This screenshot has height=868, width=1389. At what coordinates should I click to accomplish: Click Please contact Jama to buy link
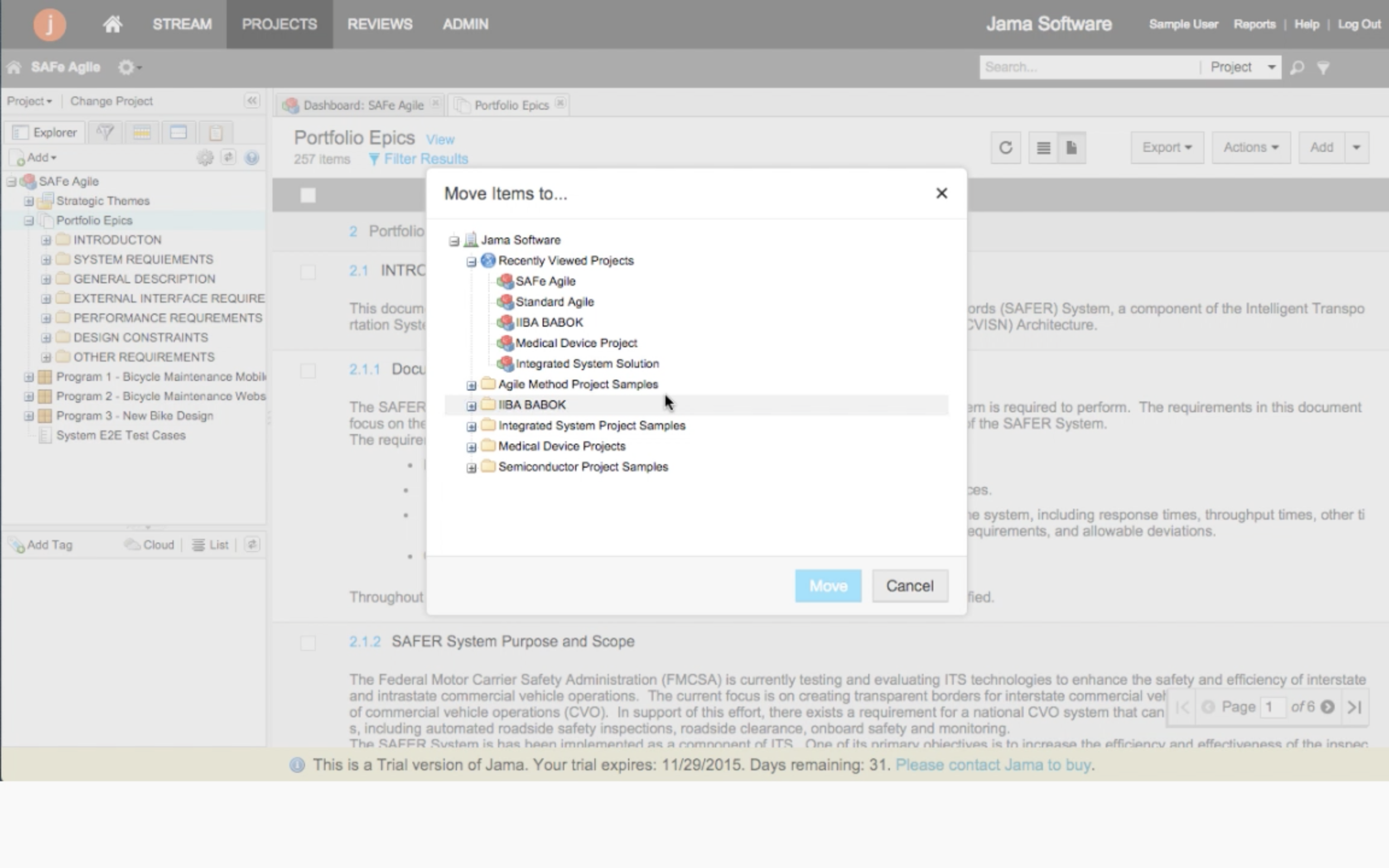(993, 765)
